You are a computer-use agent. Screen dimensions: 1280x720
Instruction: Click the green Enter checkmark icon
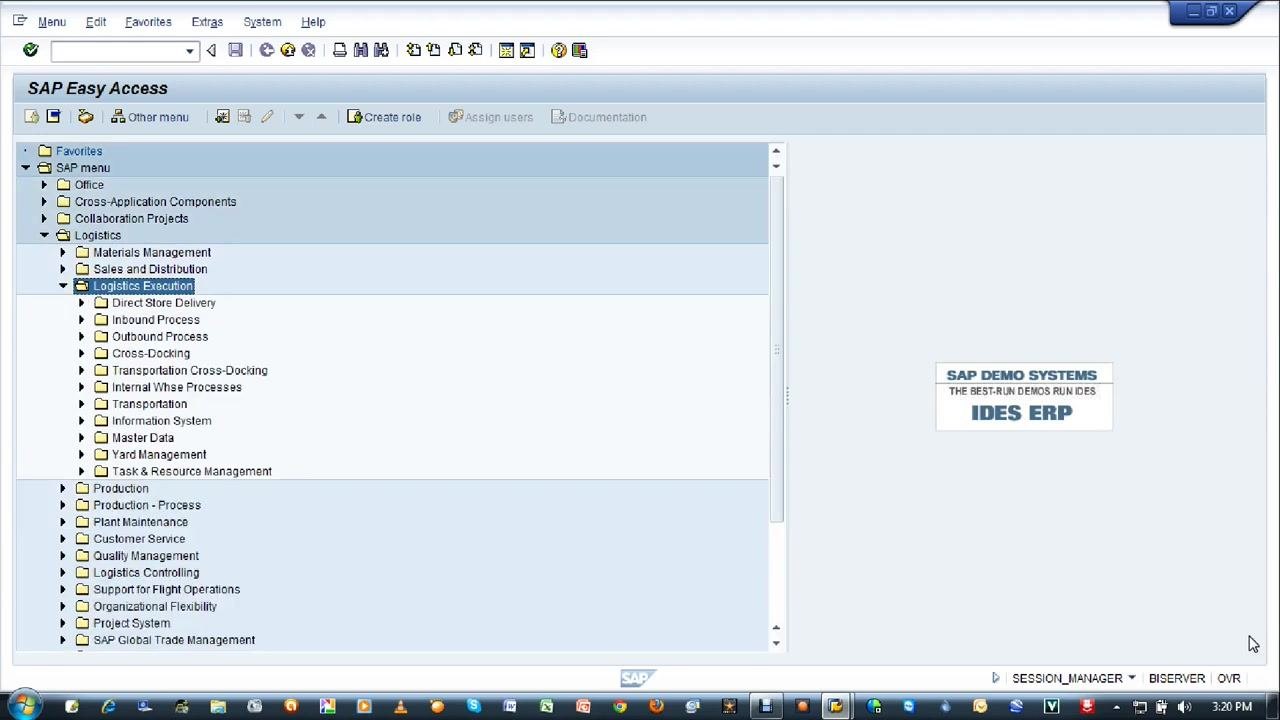(x=30, y=50)
